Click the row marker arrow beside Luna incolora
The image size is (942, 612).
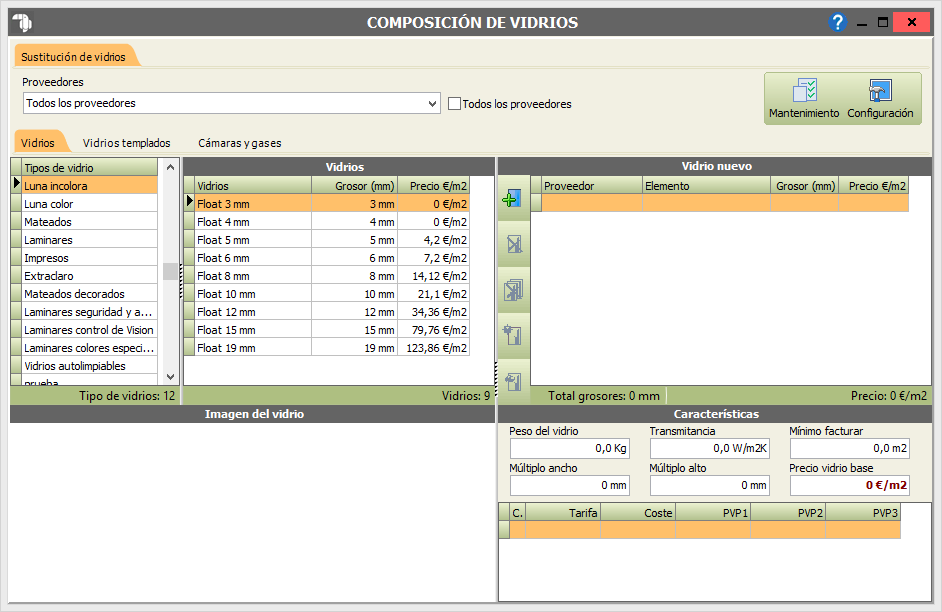(x=16, y=184)
